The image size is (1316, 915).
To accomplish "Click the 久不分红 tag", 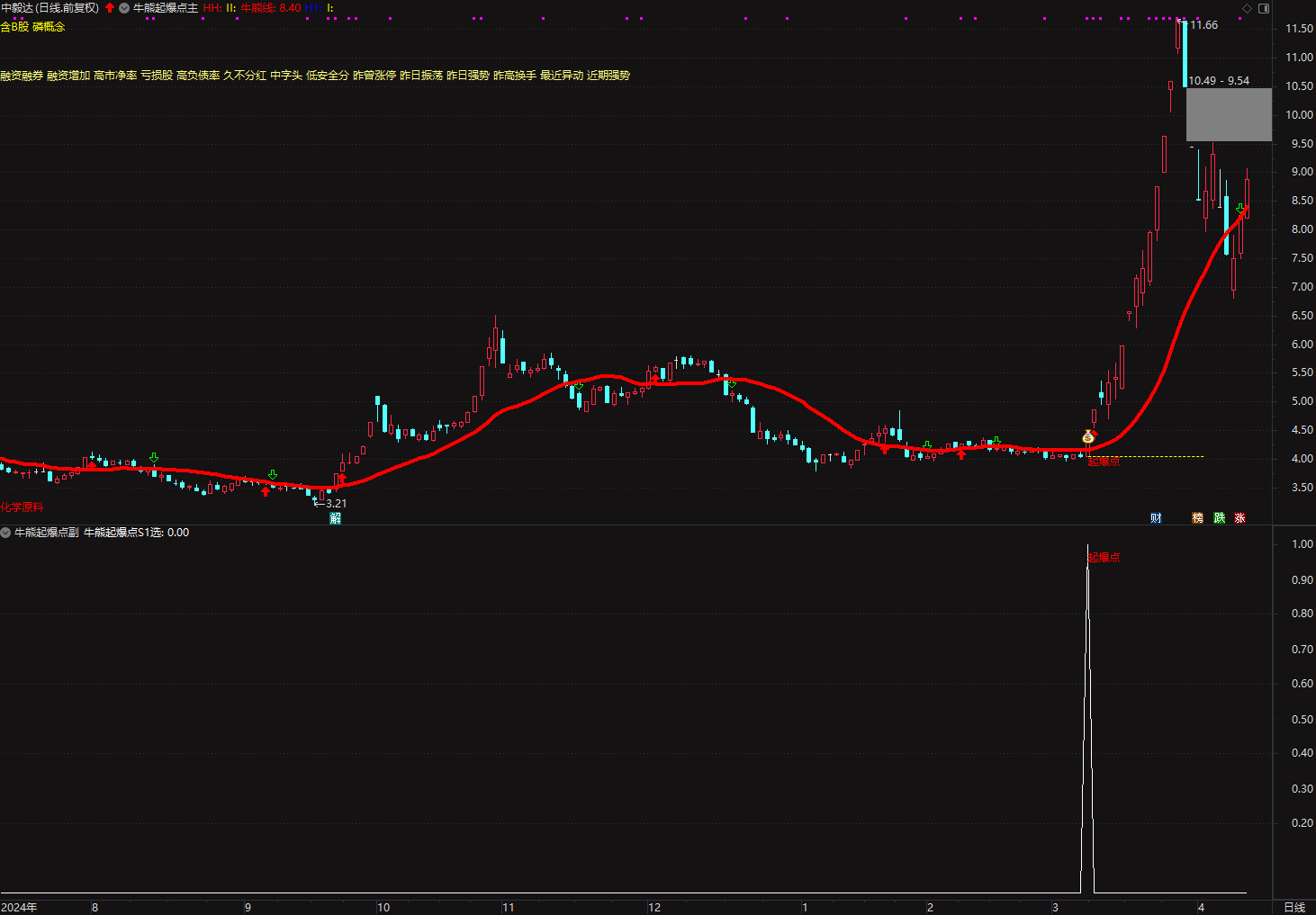I will click(245, 76).
